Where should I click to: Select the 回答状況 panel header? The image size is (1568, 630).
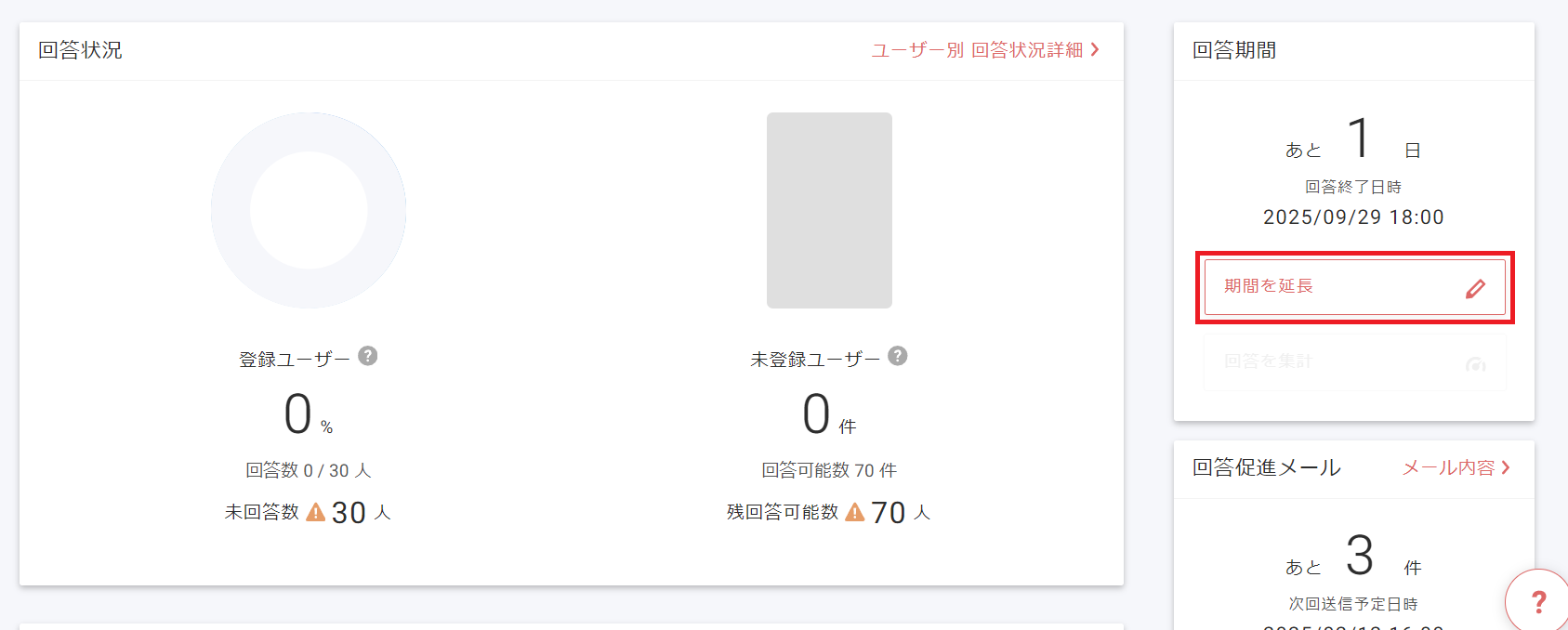[79, 50]
